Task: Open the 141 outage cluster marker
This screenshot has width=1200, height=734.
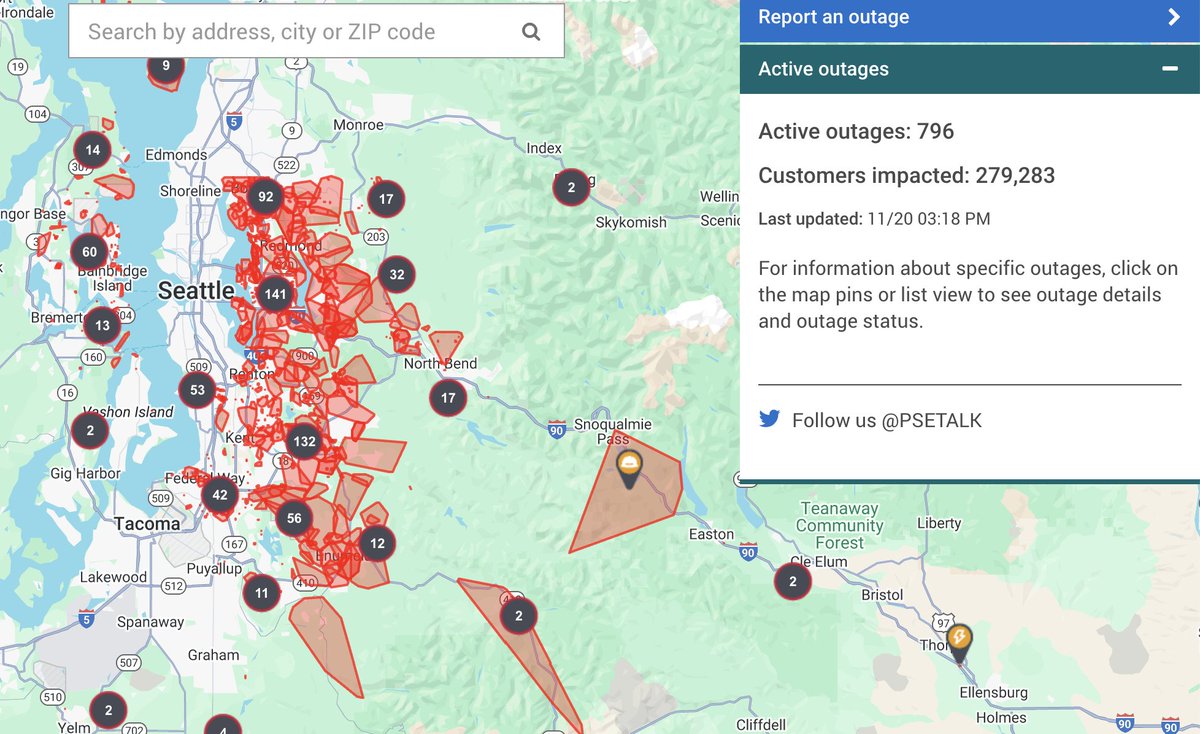Action: [x=274, y=294]
